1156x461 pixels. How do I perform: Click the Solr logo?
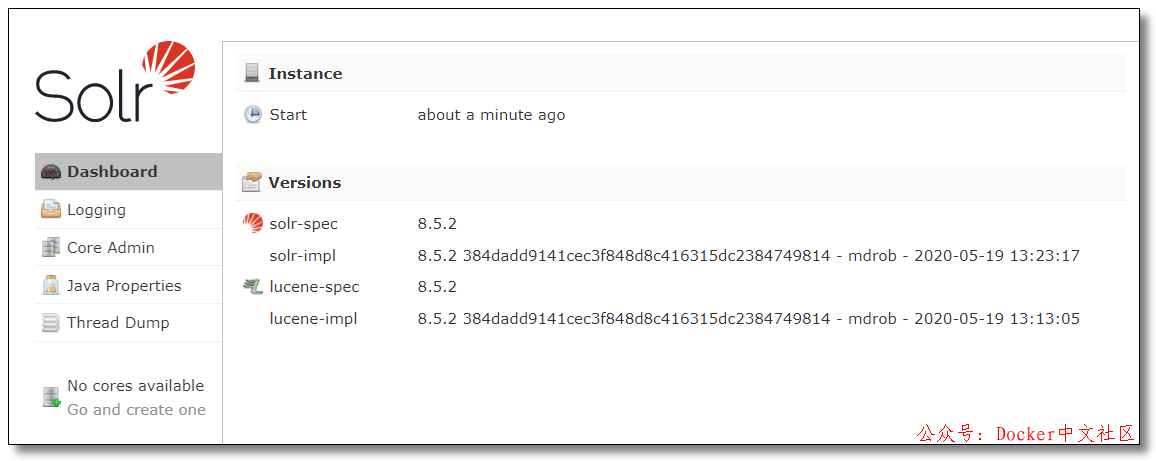[x=114, y=82]
